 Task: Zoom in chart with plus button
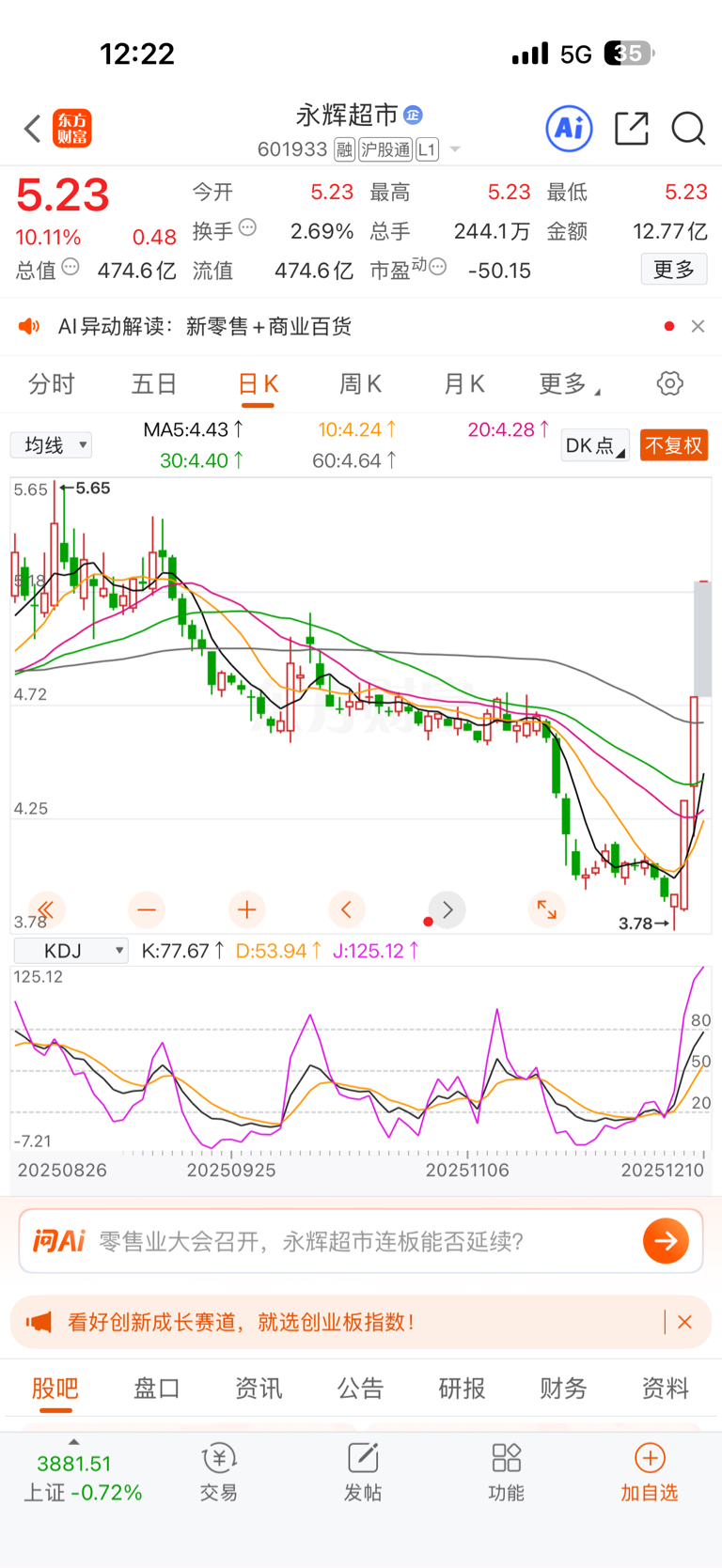[246, 909]
